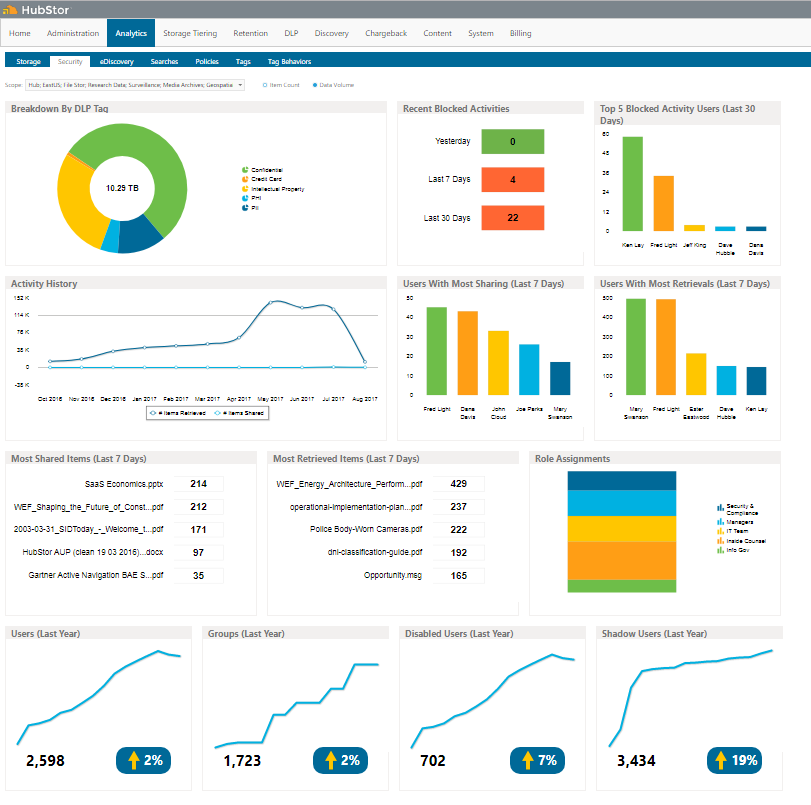811x805 pixels.
Task: Click the WEF_Energy_Architecture_Perform...pdf item
Action: (349, 484)
